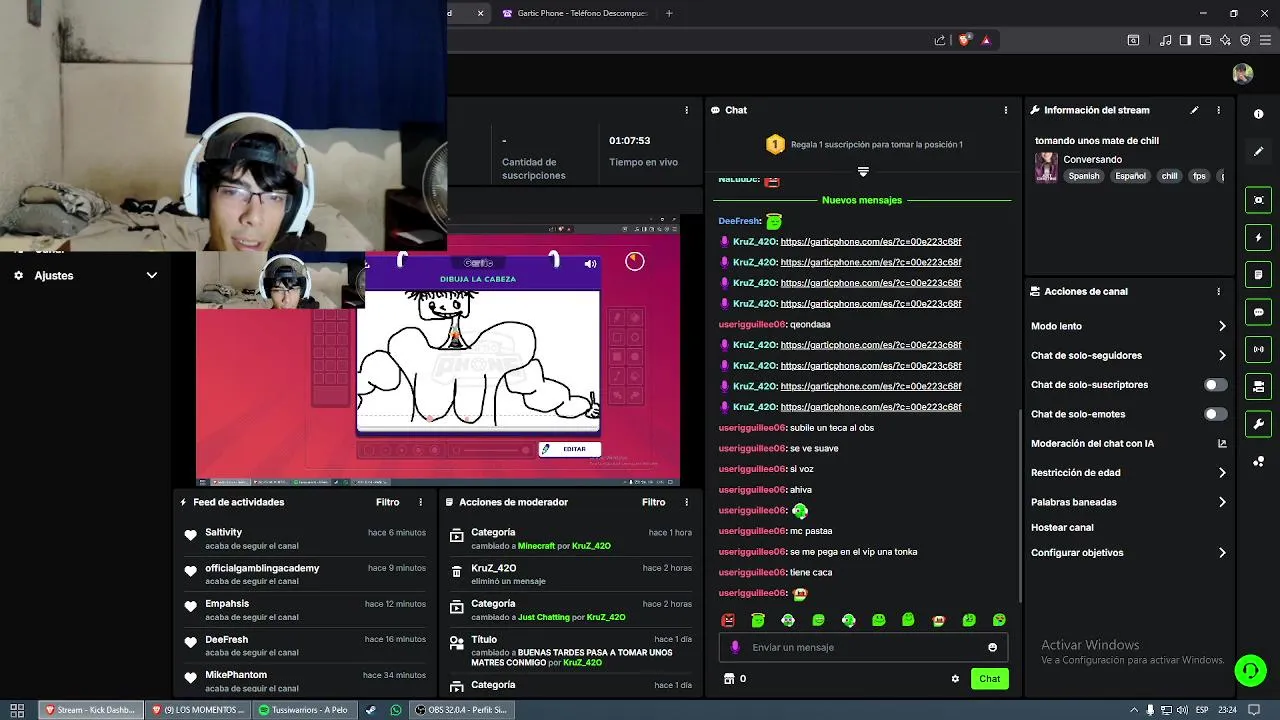Click the chat bubble sidebar icon
1280x720 pixels.
(1259, 312)
